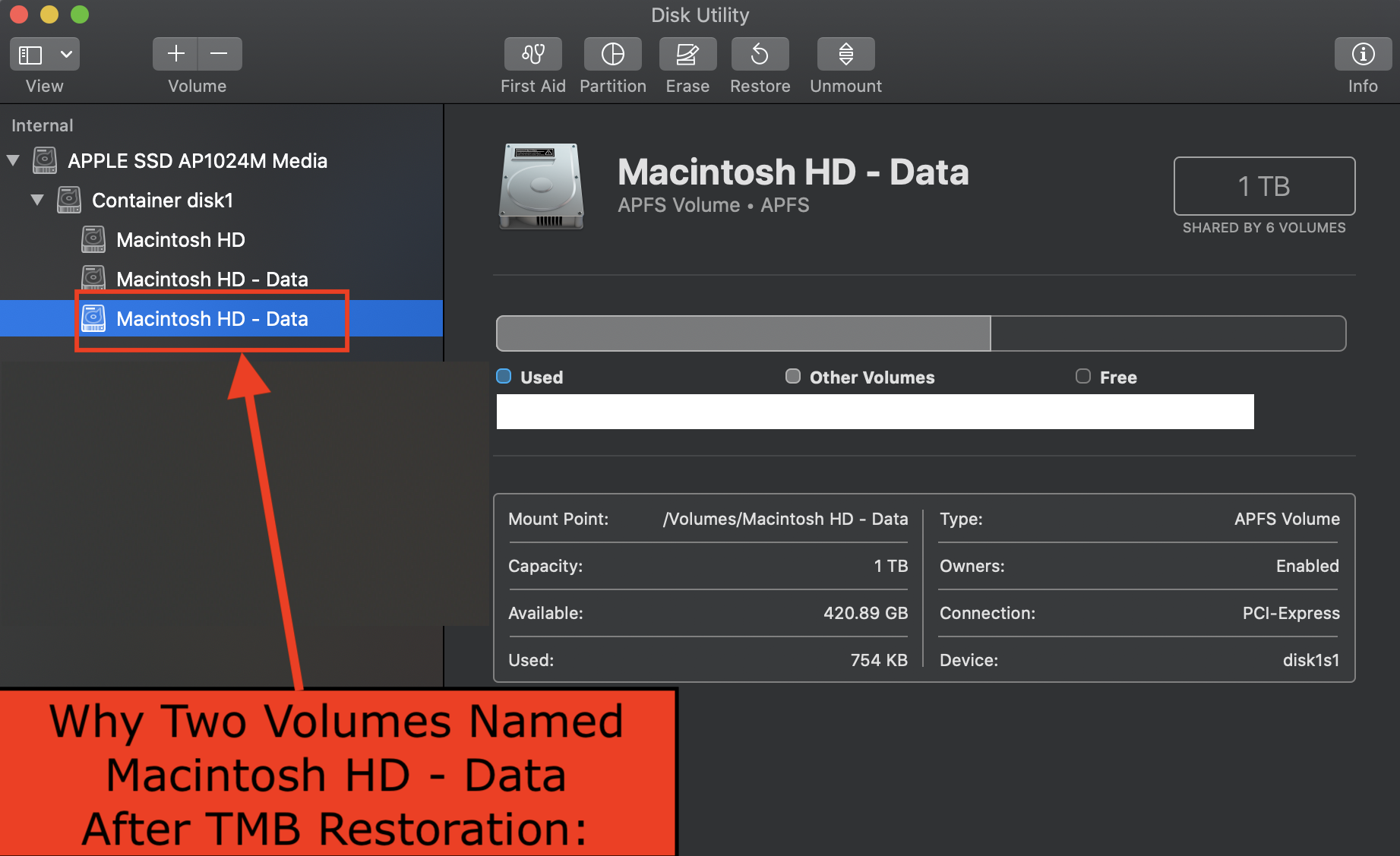1400x856 pixels.
Task: Click the Connection: label
Action: click(988, 613)
